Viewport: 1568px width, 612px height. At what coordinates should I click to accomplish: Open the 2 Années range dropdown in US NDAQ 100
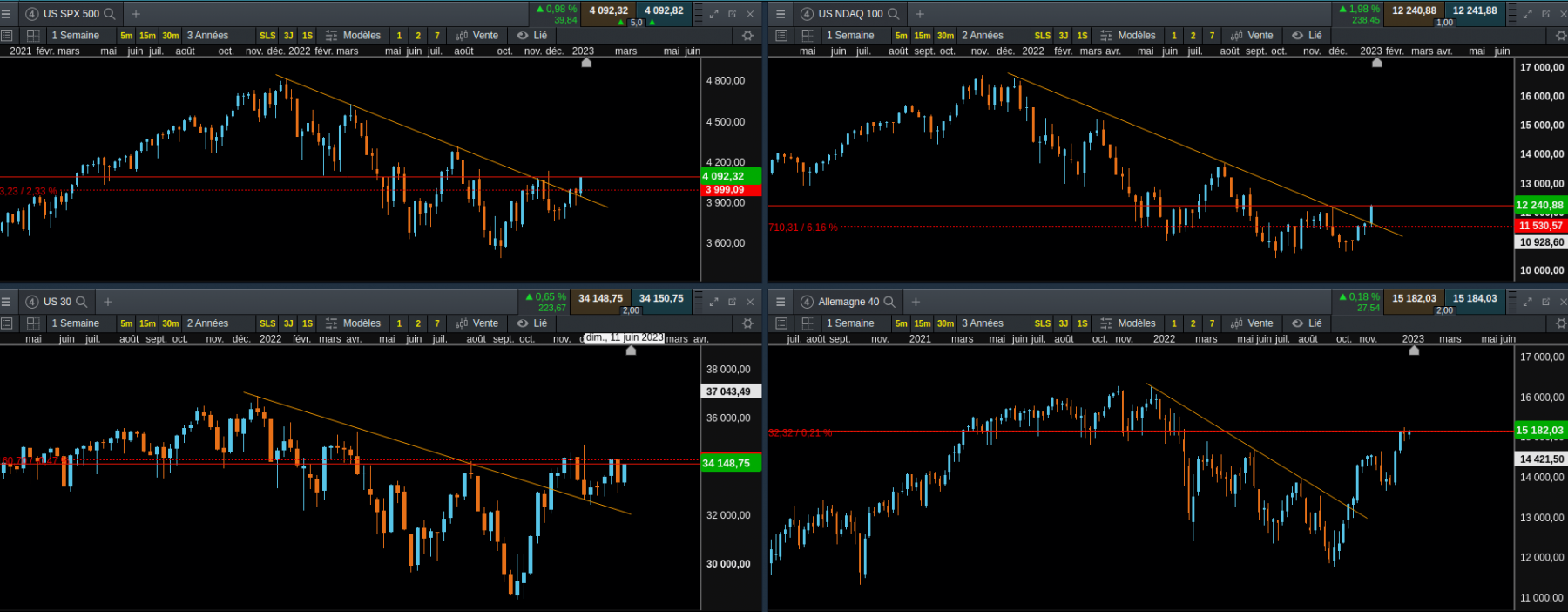pos(983,36)
